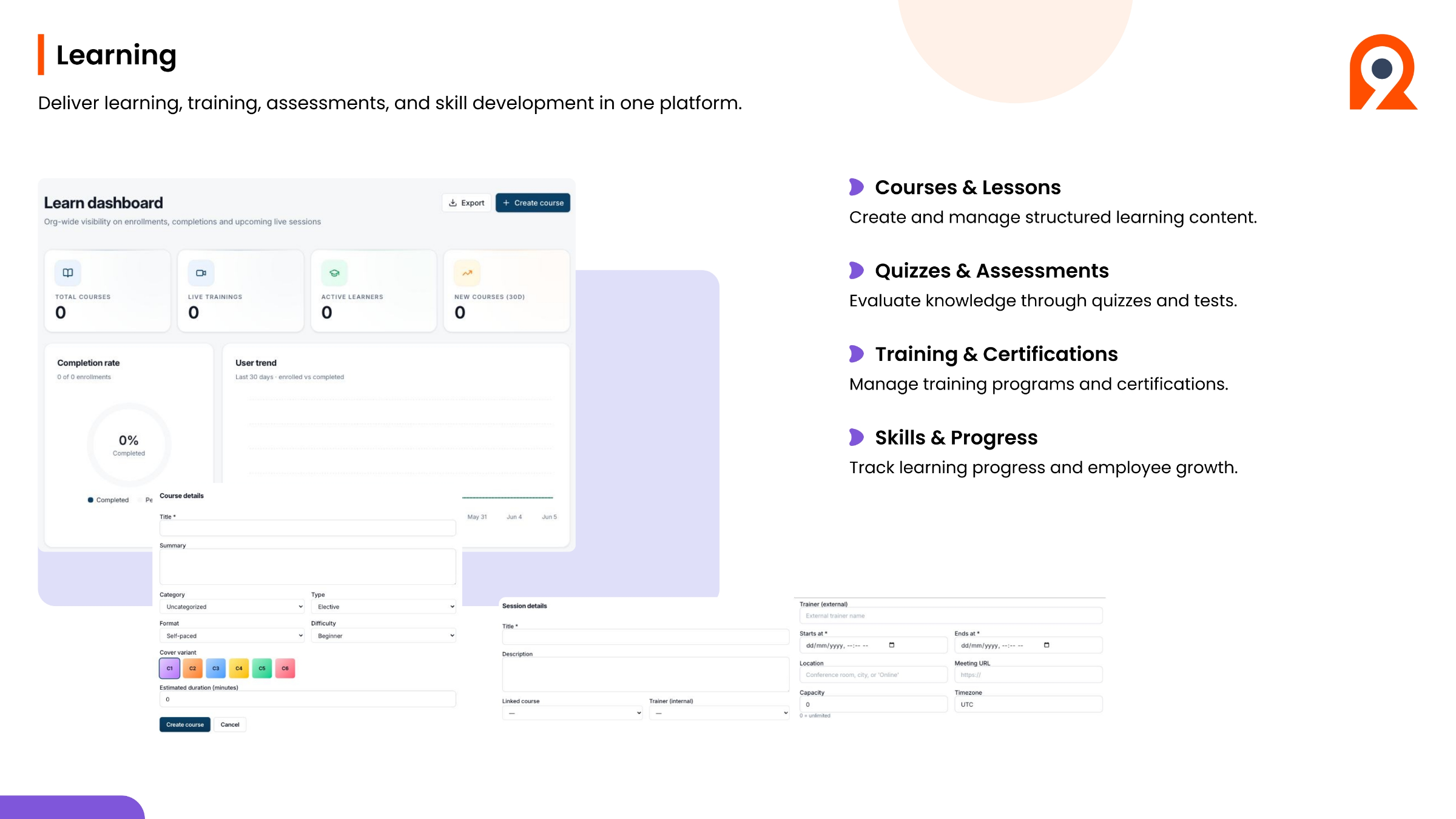Screen dimensions: 1456x819
Task: Open the Difficulty dropdown showing Beginner
Action: pos(383,636)
